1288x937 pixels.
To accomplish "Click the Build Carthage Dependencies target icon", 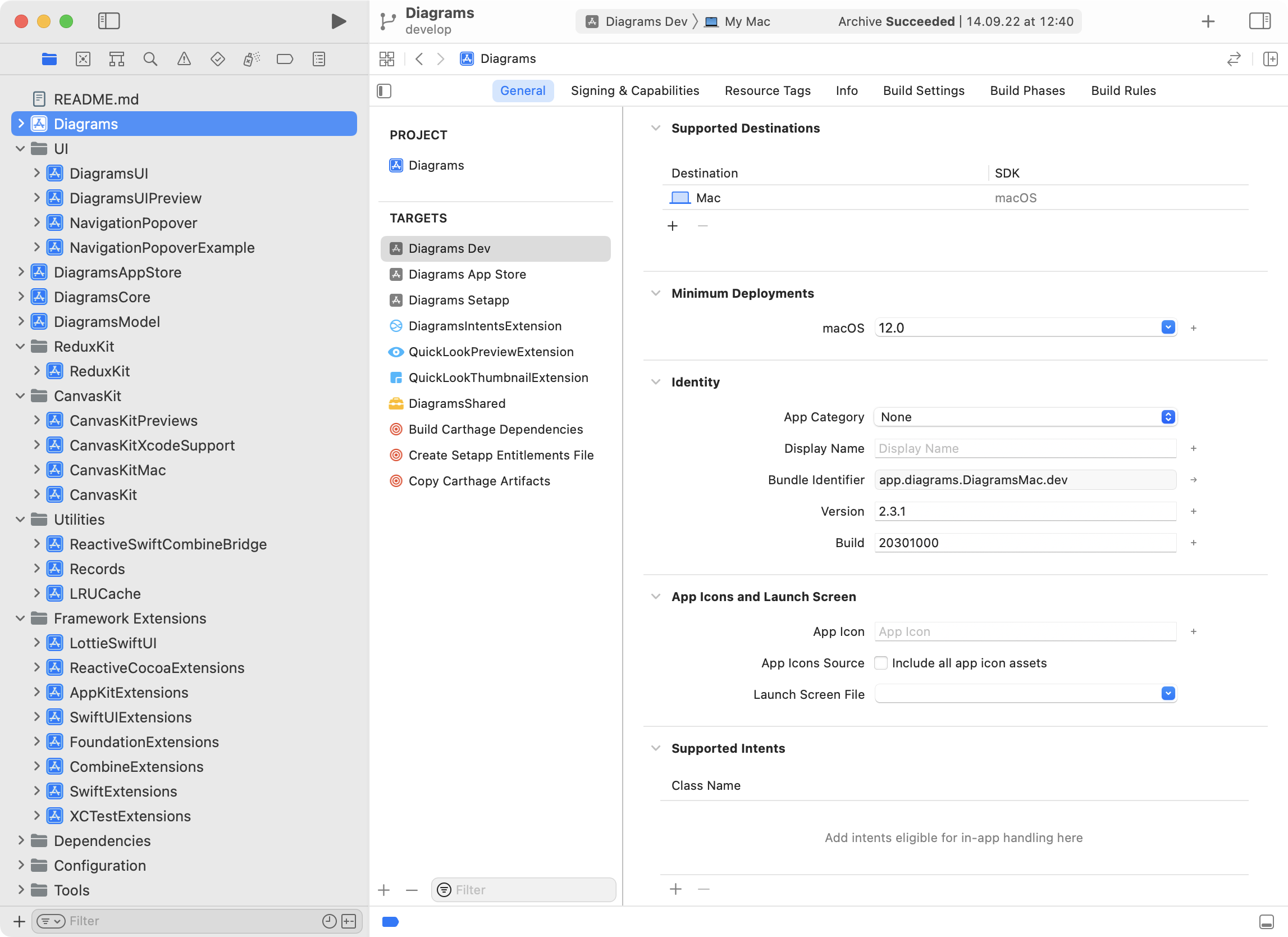I will pyautogui.click(x=395, y=429).
